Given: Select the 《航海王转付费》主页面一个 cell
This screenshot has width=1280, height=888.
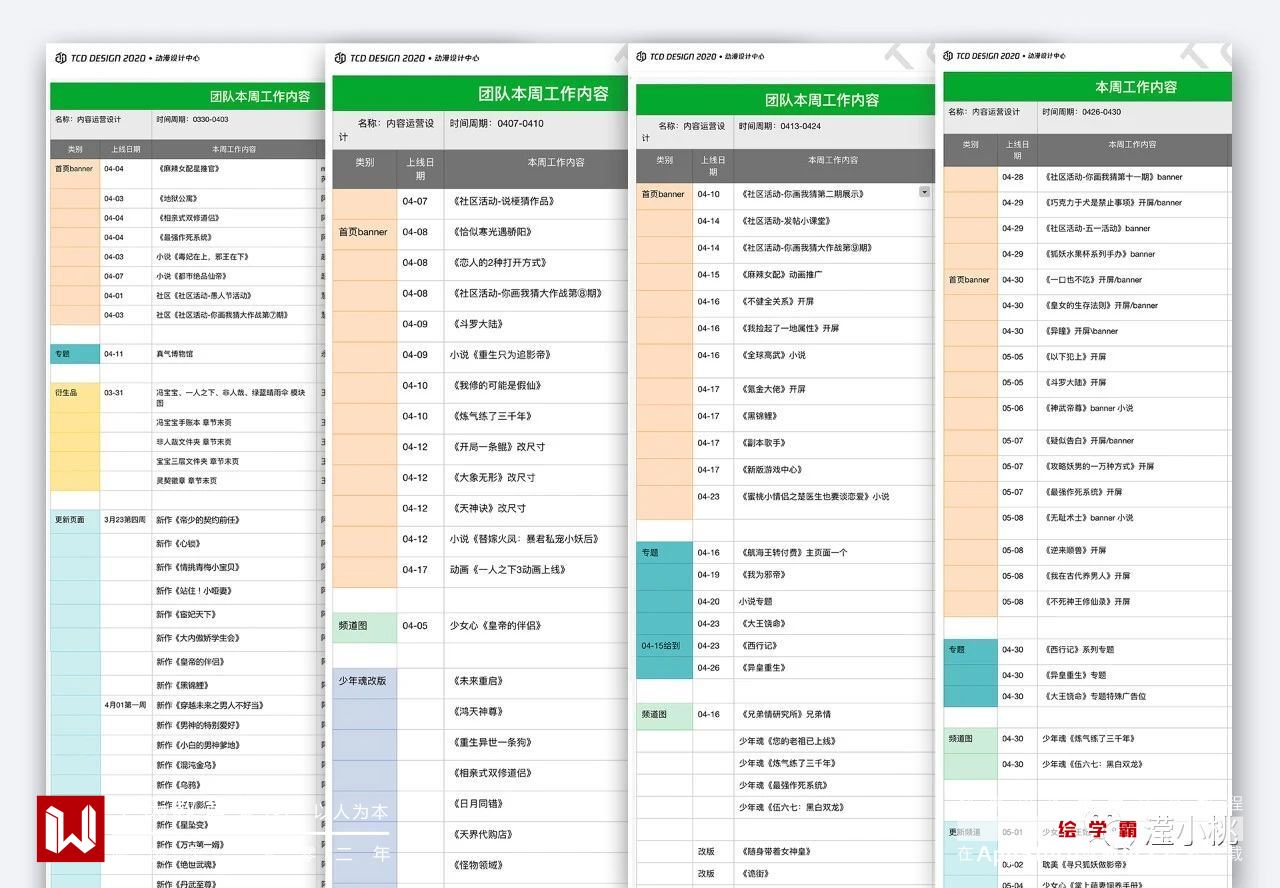Looking at the screenshot, I should [832, 553].
